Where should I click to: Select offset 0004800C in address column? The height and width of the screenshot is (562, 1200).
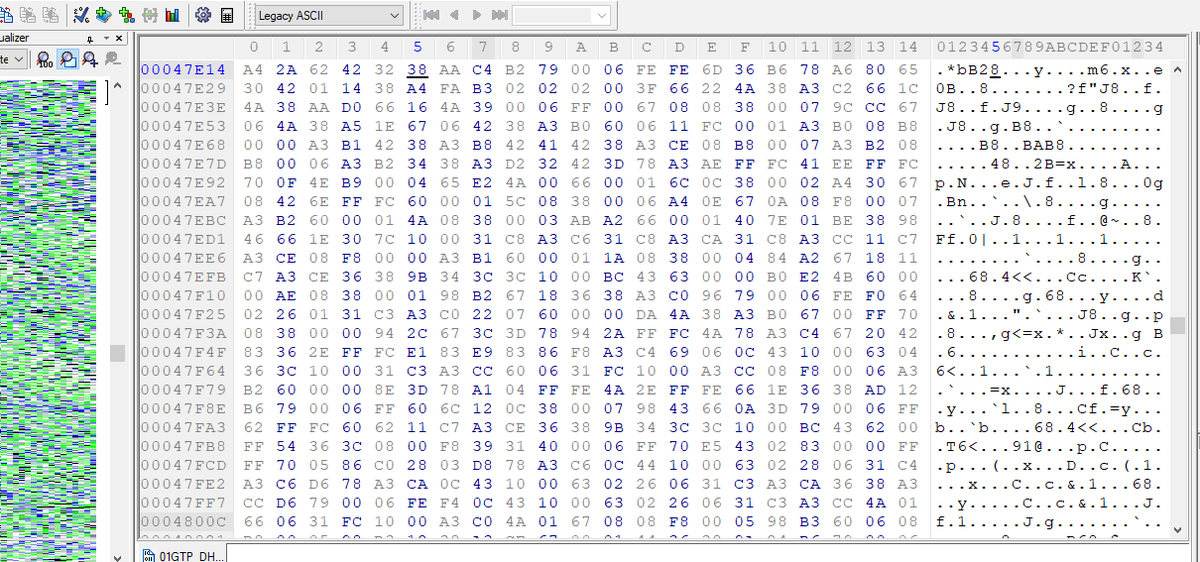pyautogui.click(x=184, y=521)
